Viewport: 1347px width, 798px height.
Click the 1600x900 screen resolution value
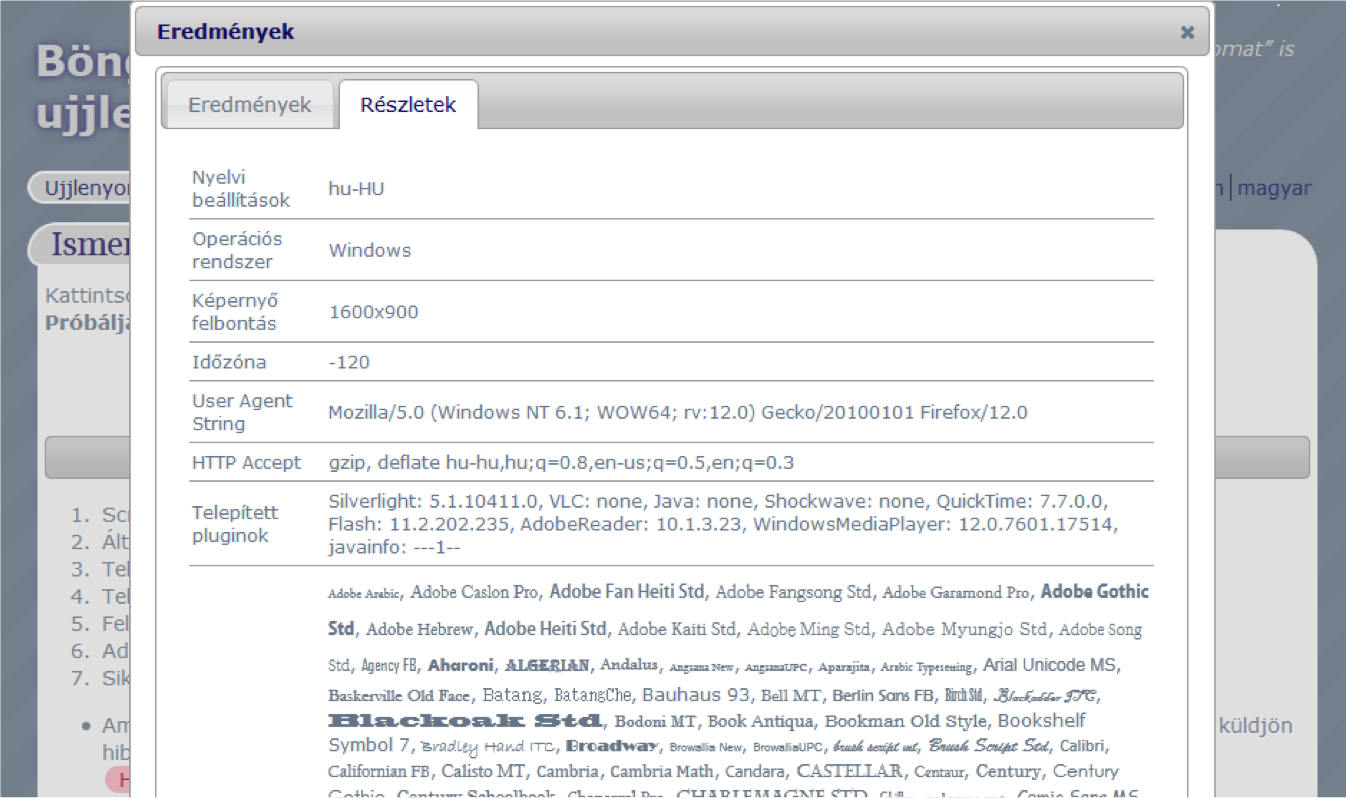tap(374, 313)
